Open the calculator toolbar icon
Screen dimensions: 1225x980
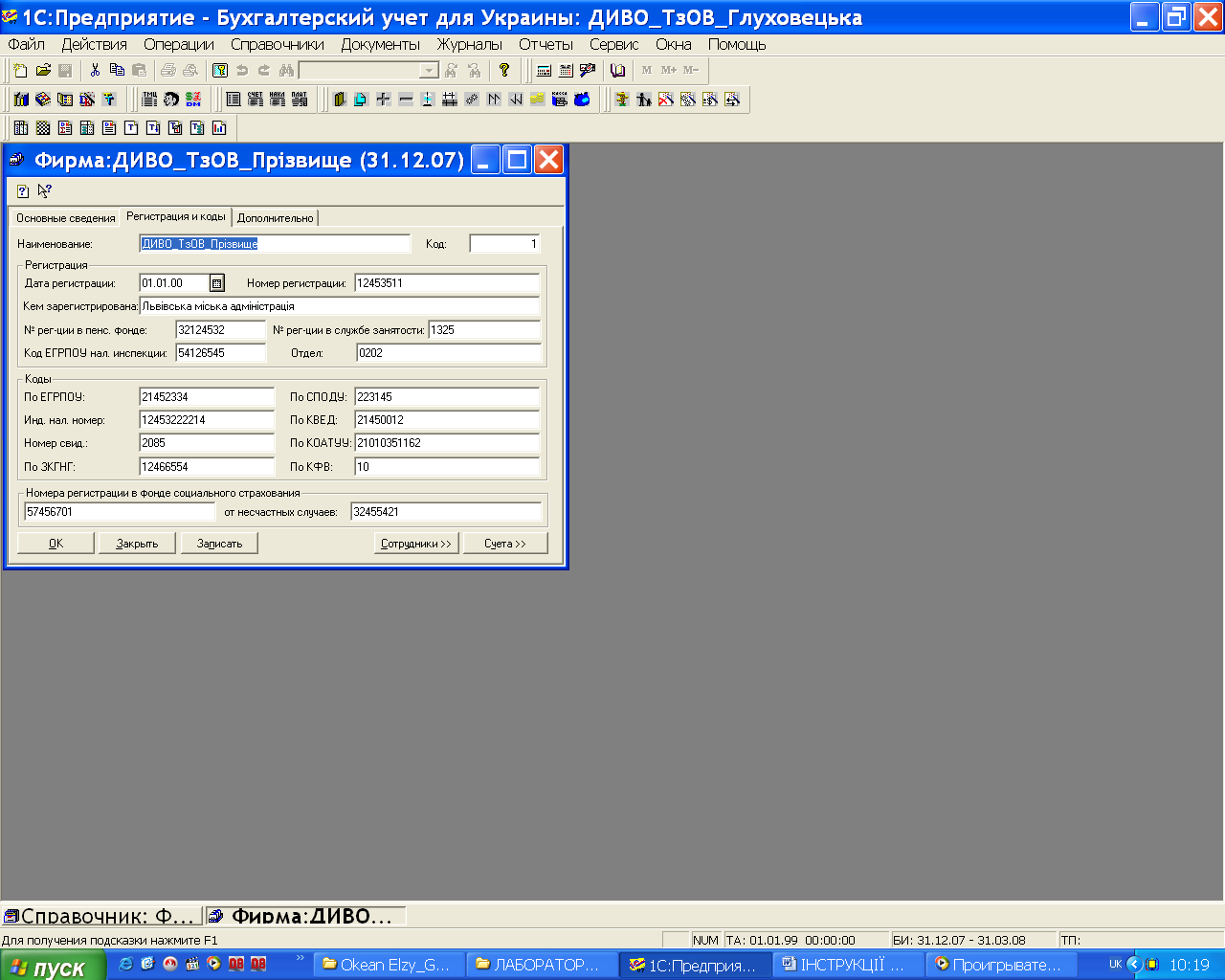(544, 70)
